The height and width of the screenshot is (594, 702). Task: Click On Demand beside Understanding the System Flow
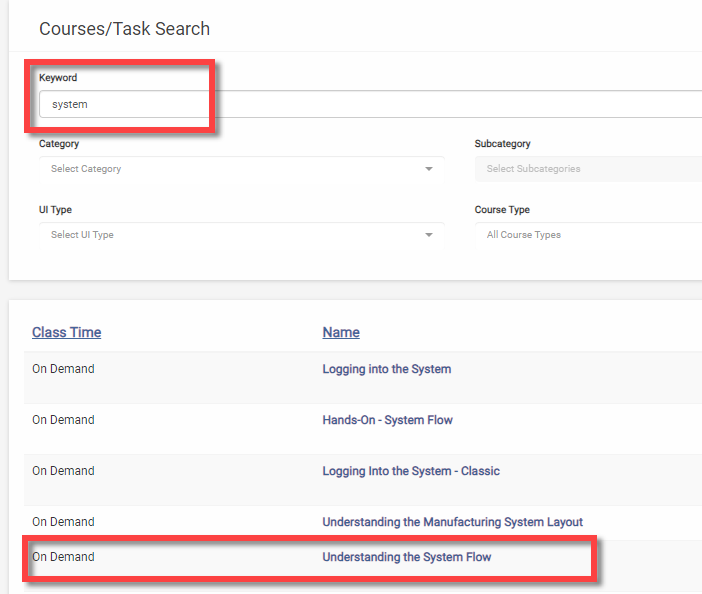coord(63,557)
